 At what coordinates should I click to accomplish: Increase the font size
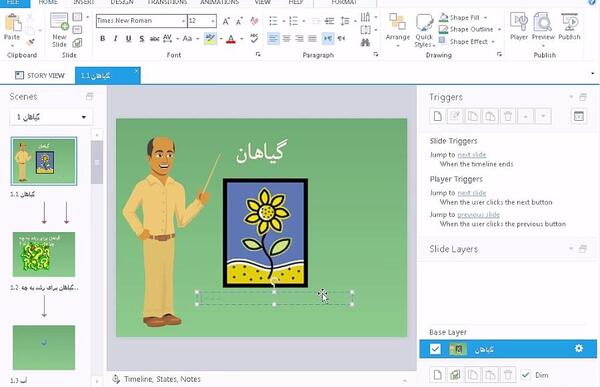(x=226, y=21)
